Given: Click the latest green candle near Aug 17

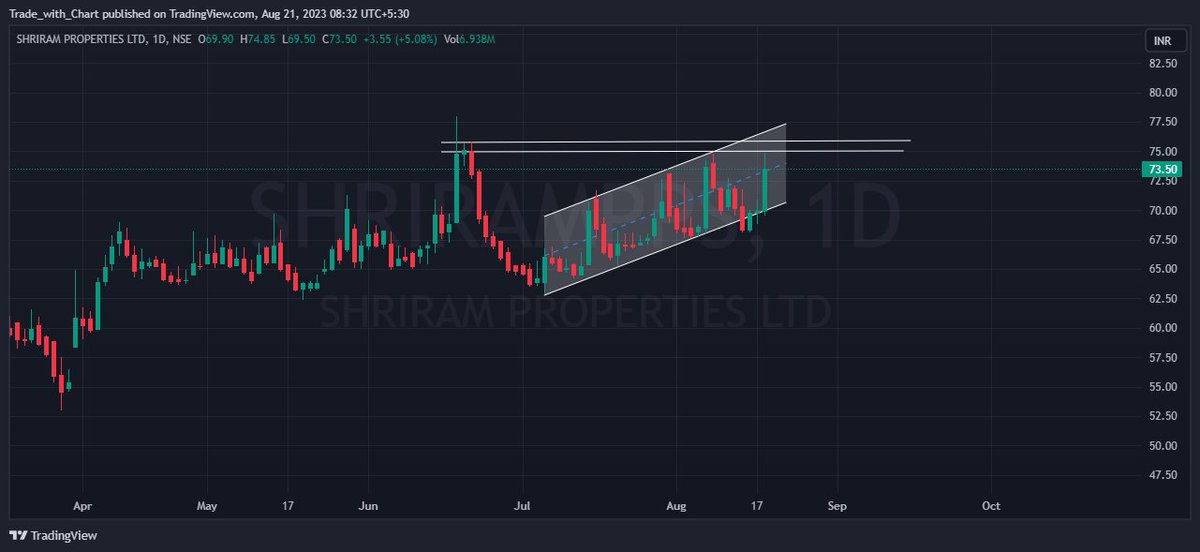Looking at the screenshot, I should pos(765,186).
